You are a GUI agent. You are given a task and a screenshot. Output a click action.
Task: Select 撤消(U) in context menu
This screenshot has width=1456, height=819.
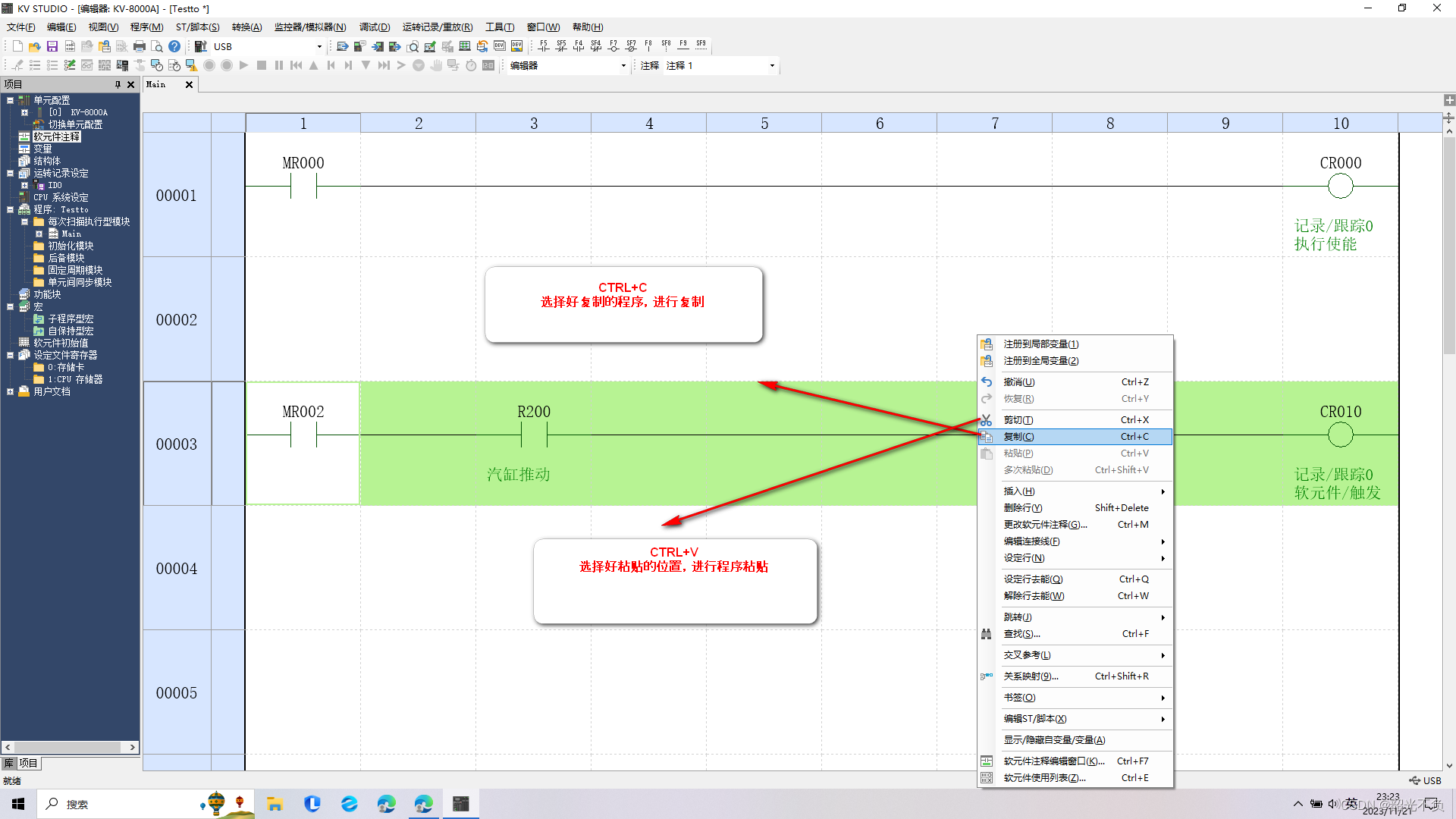pos(1075,382)
